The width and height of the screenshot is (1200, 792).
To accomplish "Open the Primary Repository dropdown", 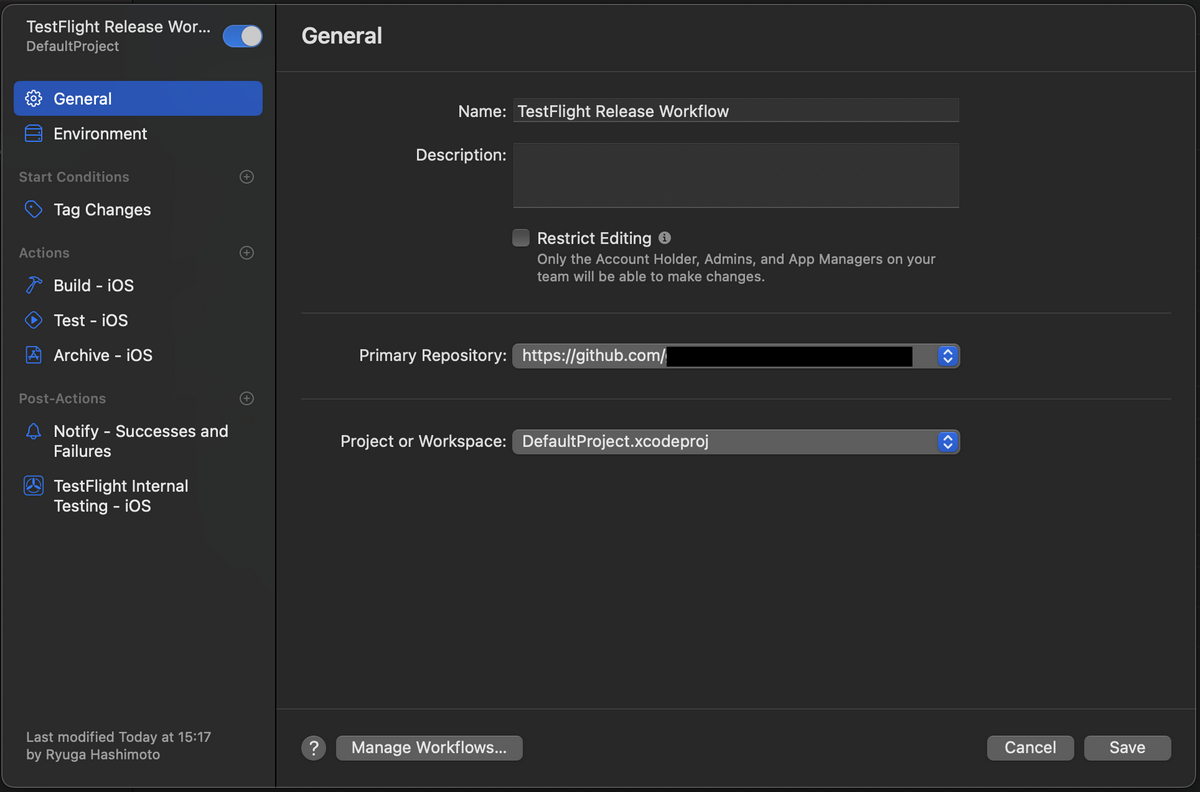I will coord(736,355).
